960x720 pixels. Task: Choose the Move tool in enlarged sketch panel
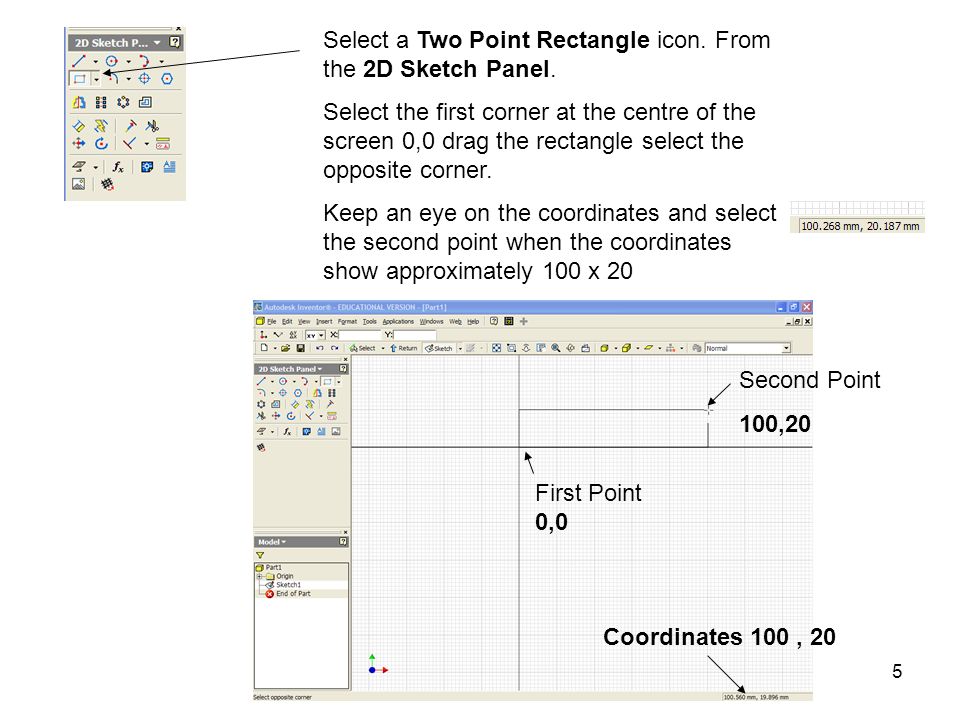(x=78, y=143)
